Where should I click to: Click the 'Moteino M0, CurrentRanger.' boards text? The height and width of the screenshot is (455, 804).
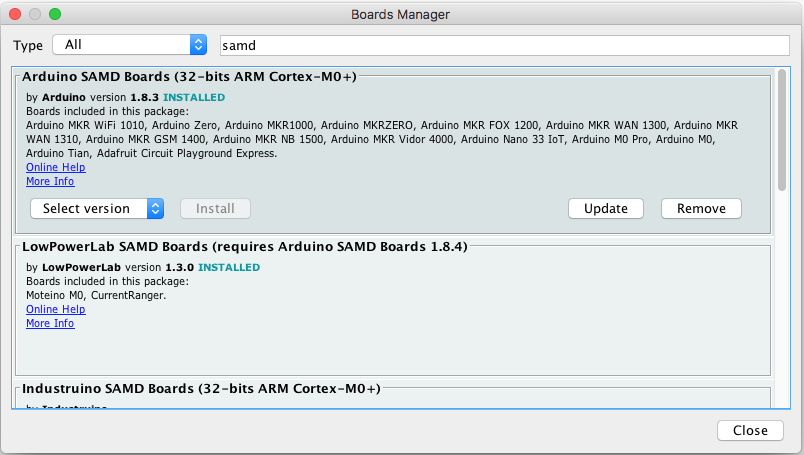click(x=96, y=295)
